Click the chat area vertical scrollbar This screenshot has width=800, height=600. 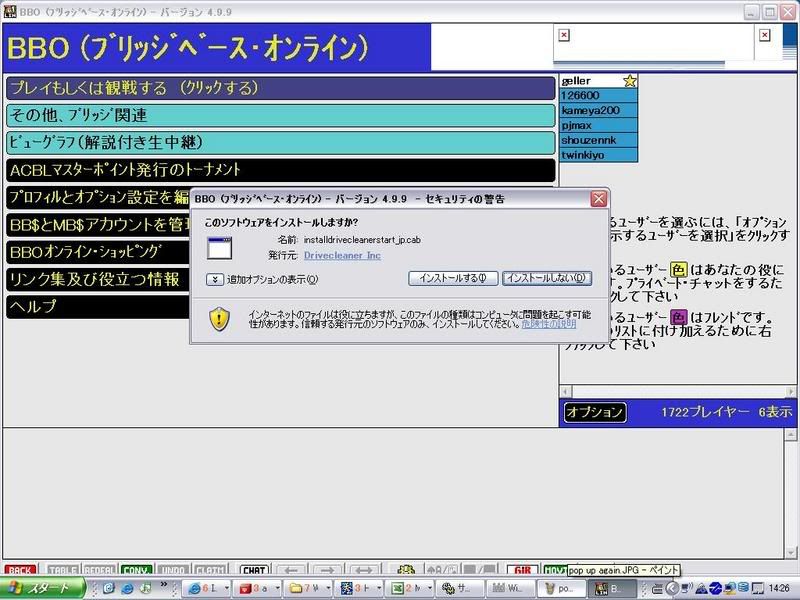point(791,493)
